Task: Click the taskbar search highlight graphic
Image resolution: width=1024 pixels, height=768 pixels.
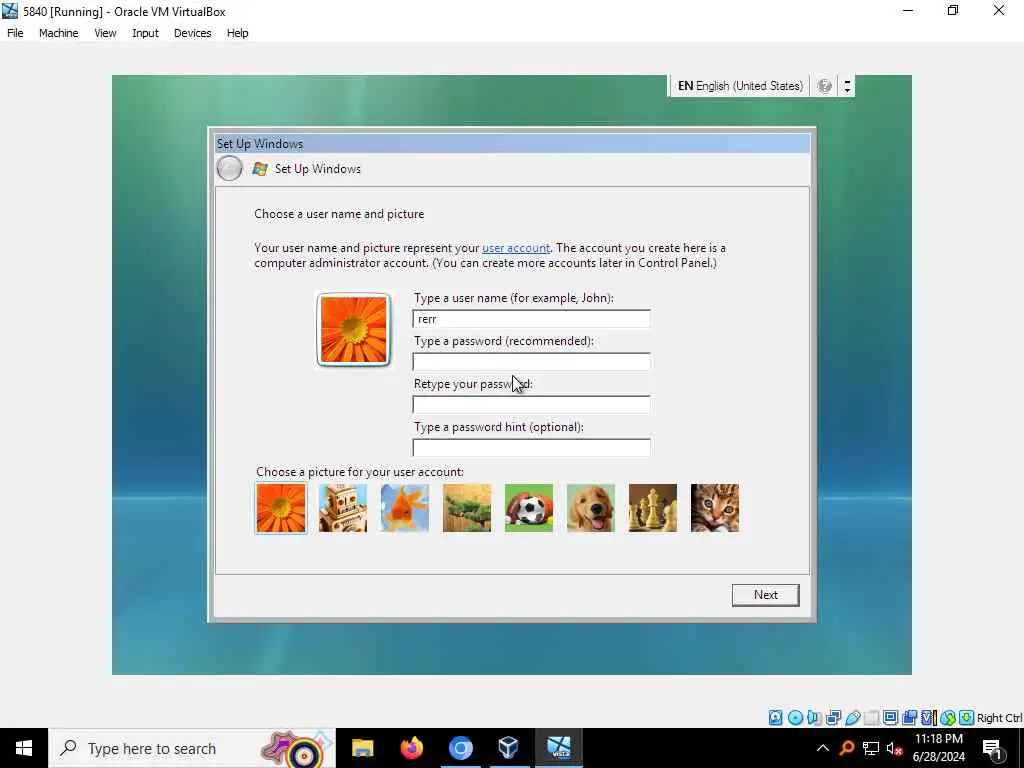Action: coord(296,748)
